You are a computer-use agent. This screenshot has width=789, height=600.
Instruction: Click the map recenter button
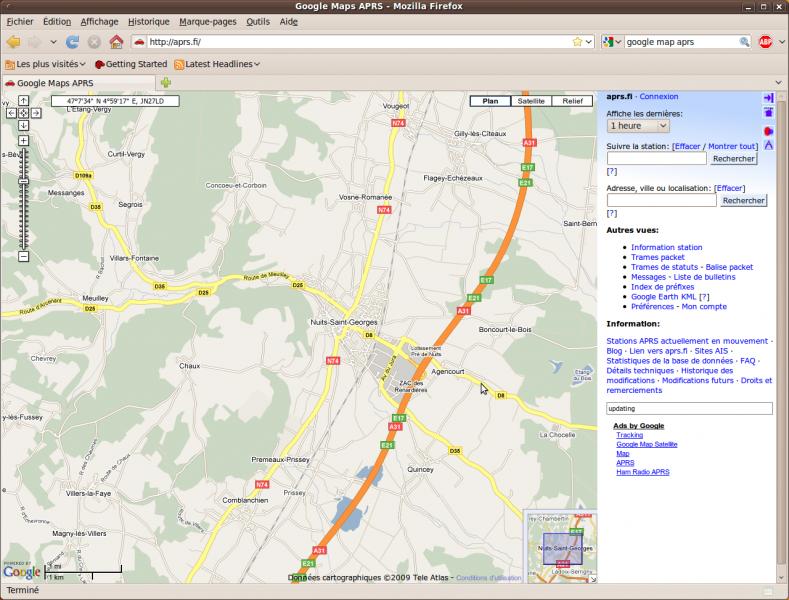pos(24,113)
